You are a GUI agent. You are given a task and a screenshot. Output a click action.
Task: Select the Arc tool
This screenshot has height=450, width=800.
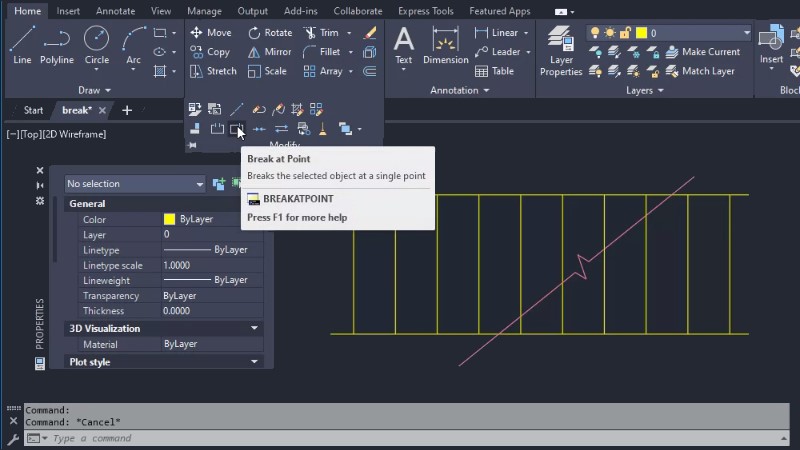tap(133, 45)
